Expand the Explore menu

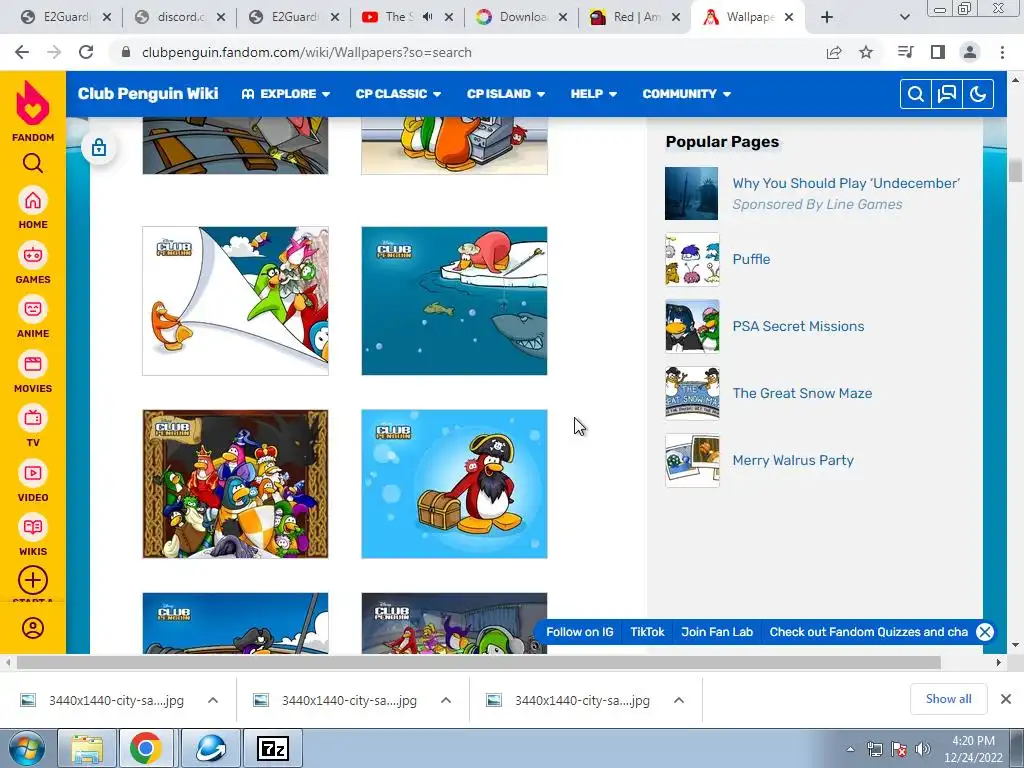[x=286, y=94]
